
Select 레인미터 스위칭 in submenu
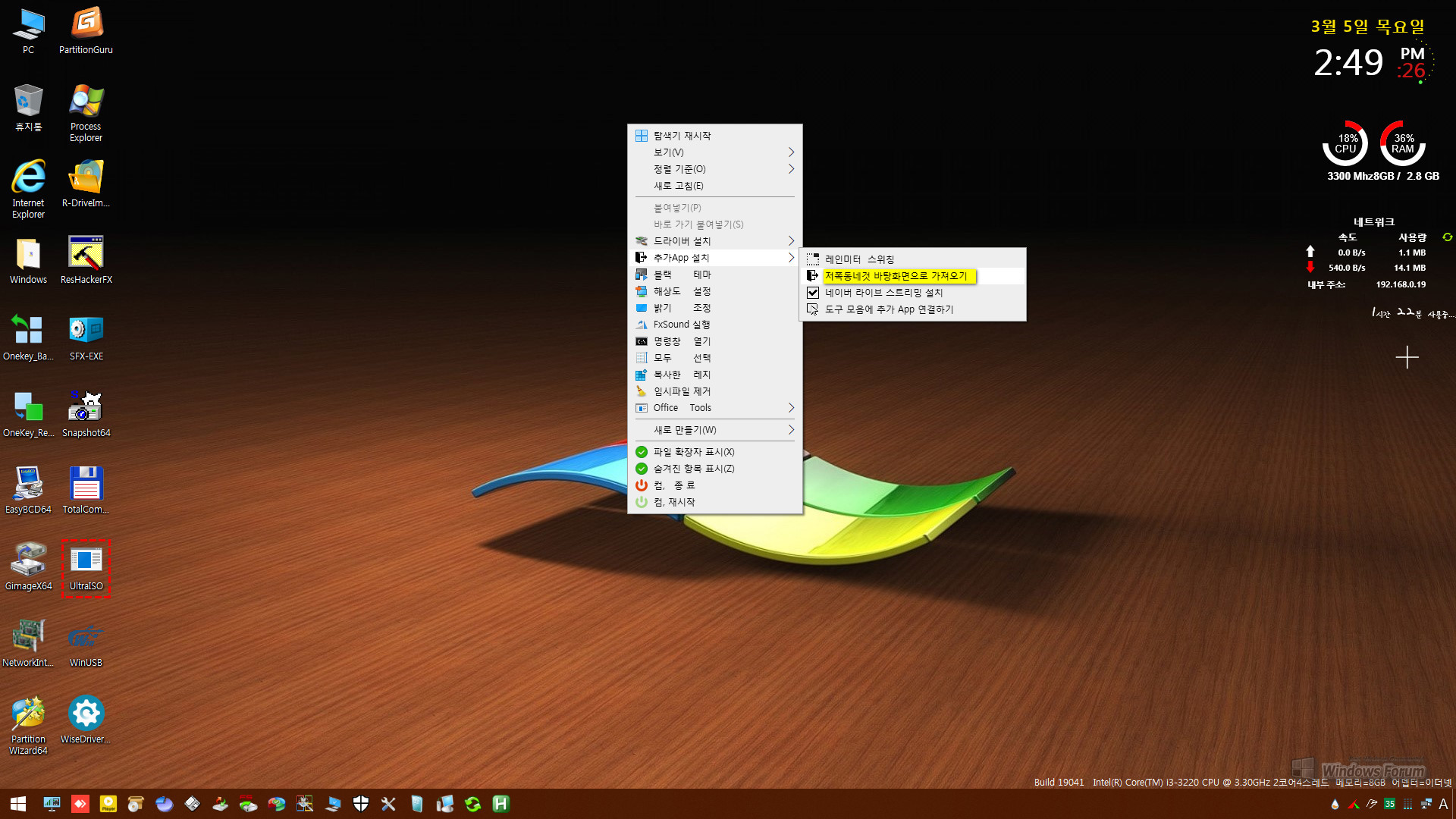913,259
